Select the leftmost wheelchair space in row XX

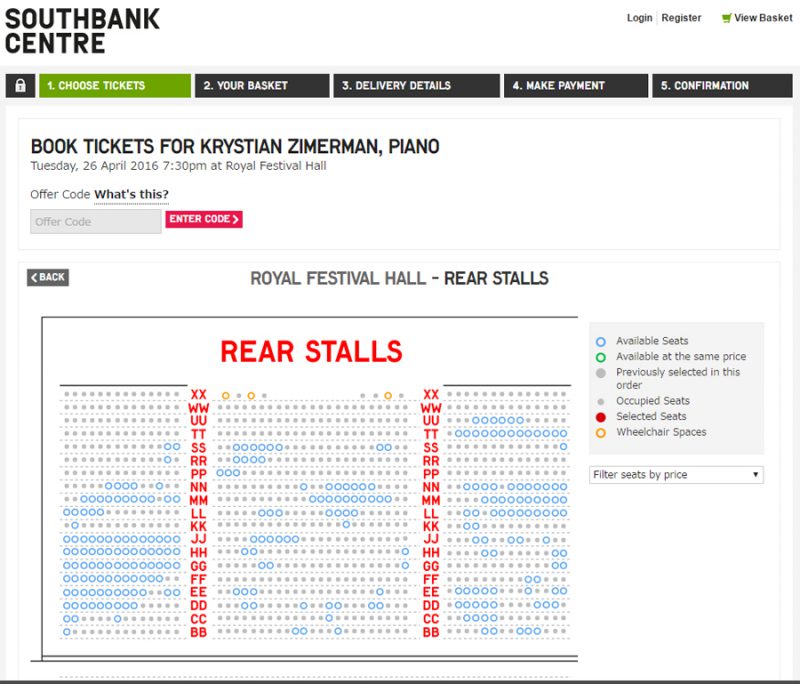pos(226,395)
